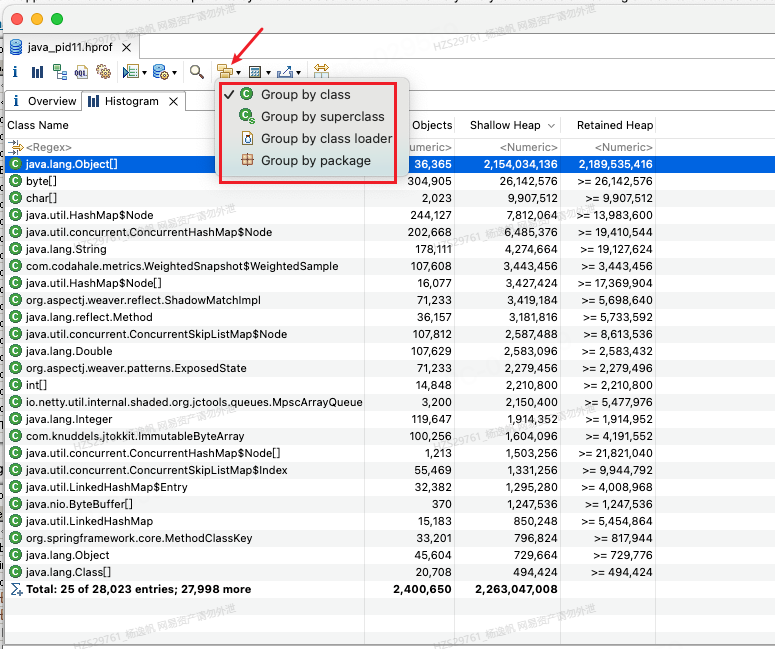775x649 pixels.
Task: Click the class icon beside java.util.LinkedHashMap
Action: coord(16,521)
